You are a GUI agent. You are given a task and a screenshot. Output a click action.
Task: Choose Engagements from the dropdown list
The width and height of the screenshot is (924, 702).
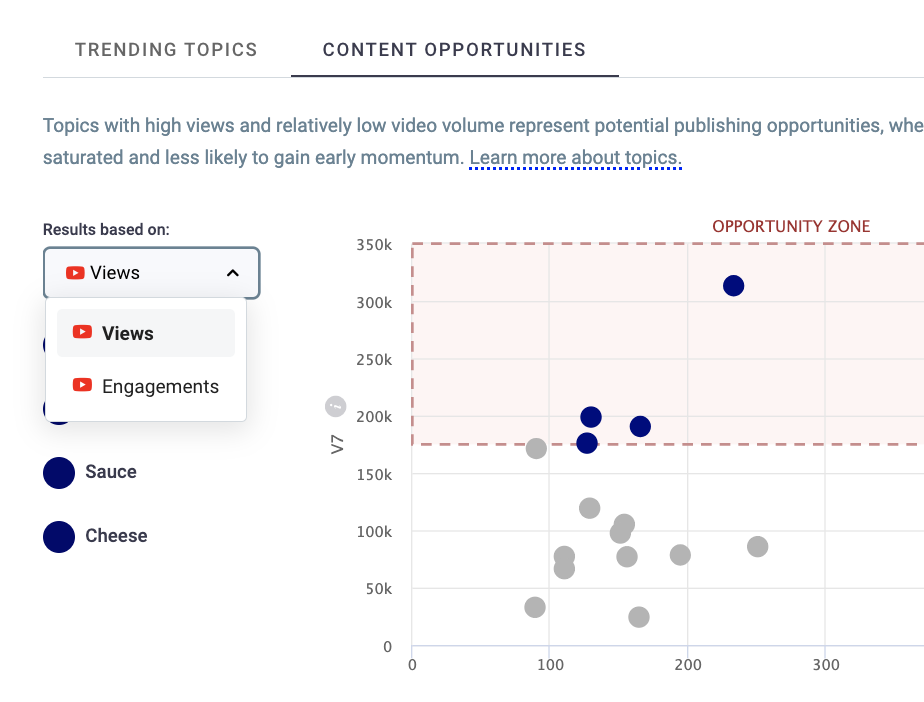tap(160, 387)
